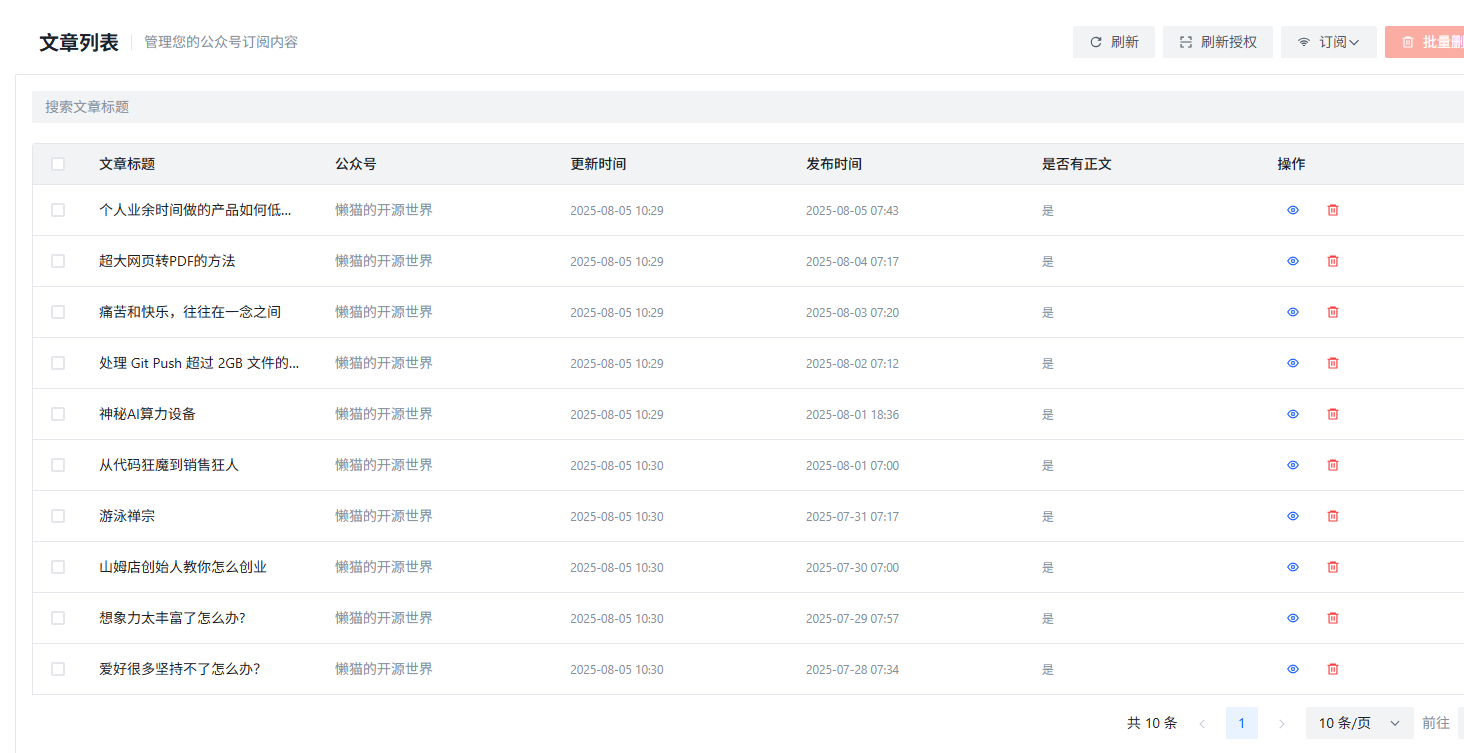View article 山姆店创始人教你怎么创业
The width and height of the screenshot is (1464, 753).
(1293, 567)
